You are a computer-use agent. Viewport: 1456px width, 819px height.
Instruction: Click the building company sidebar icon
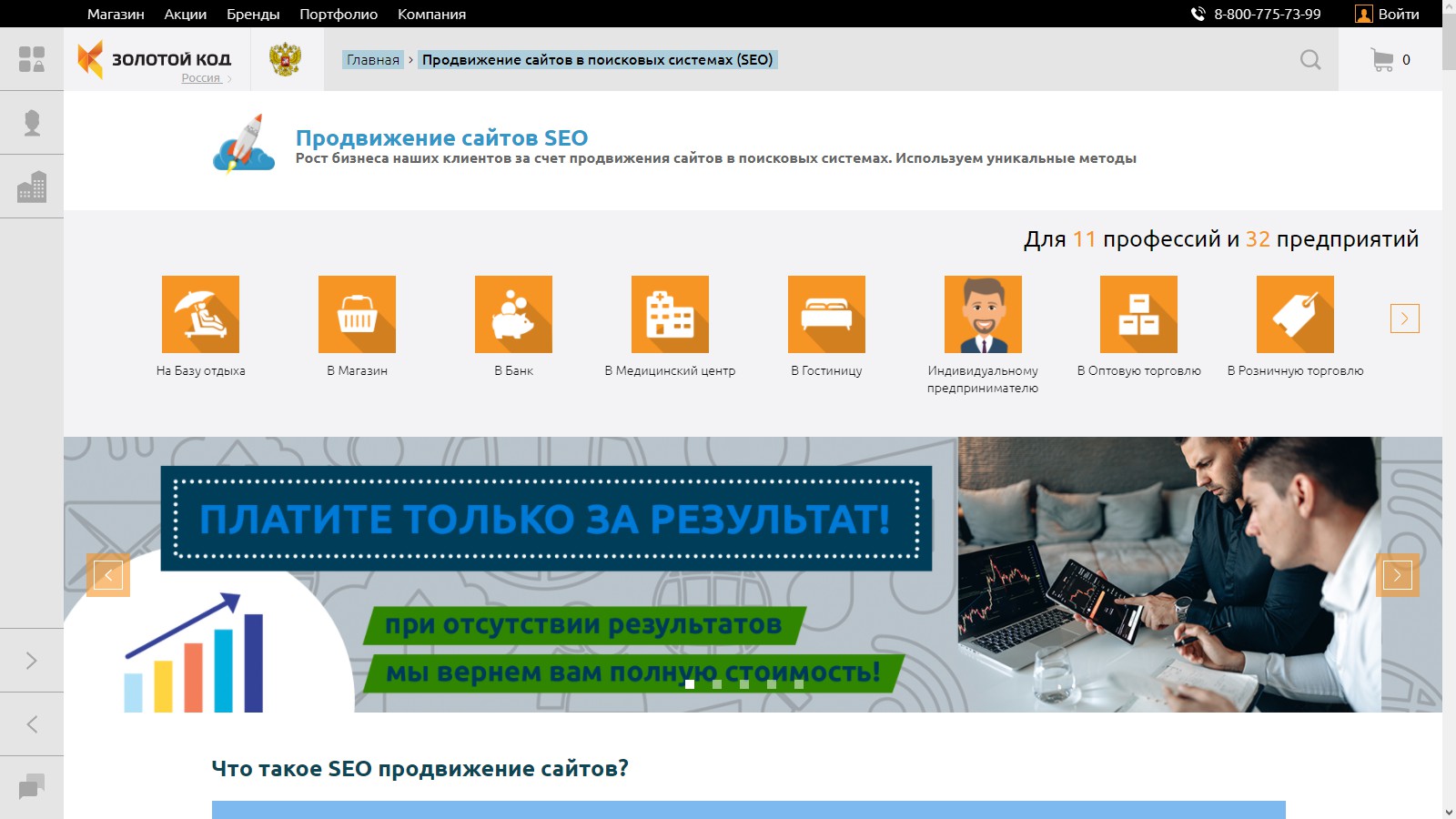click(32, 187)
